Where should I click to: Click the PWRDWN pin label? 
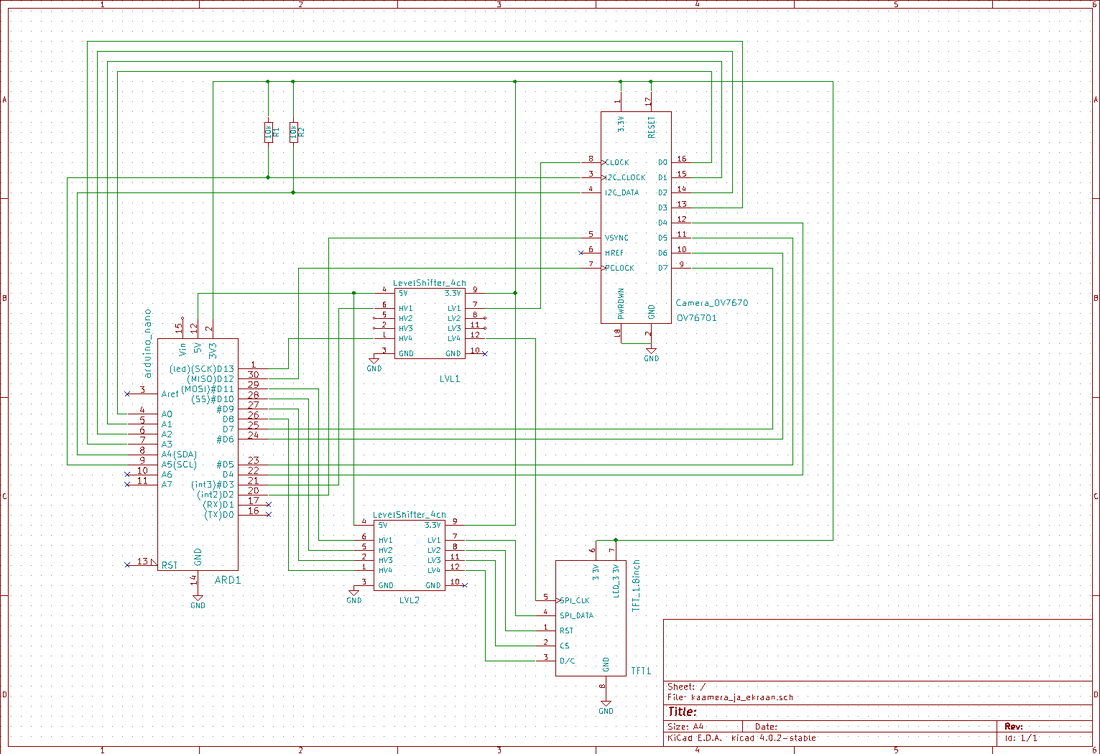[621, 304]
